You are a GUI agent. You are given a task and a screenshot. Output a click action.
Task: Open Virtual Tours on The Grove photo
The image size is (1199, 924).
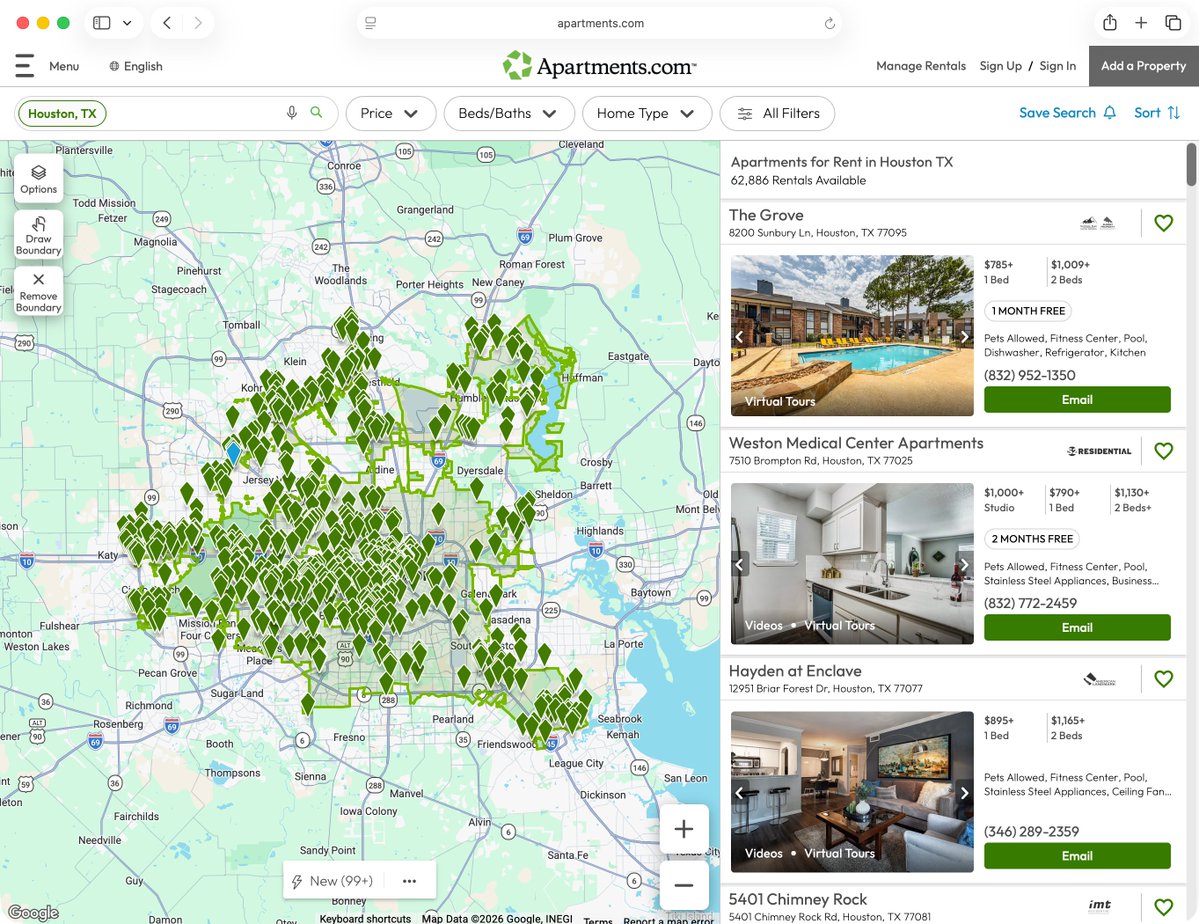click(780, 401)
